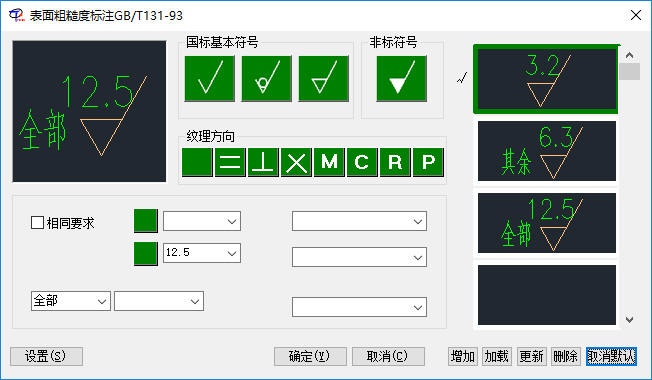Click the 增加 button
Screen dimensions: 652x380
click(x=463, y=356)
